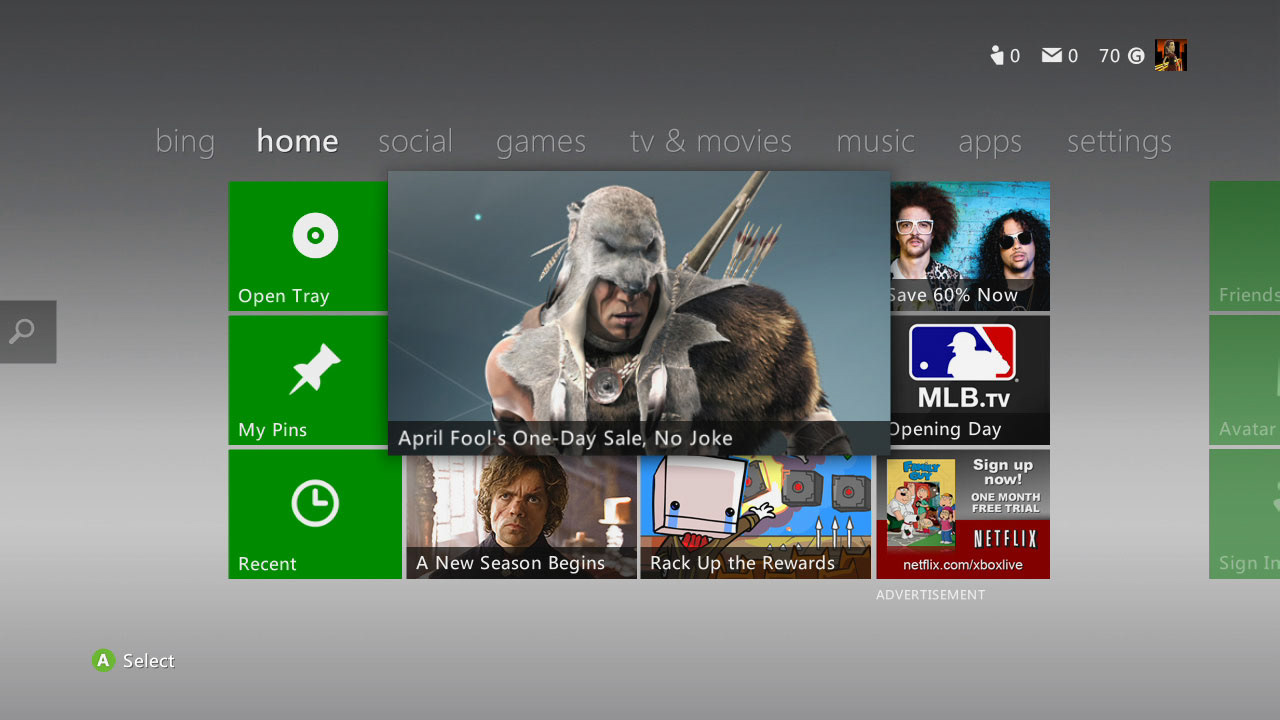This screenshot has height=720, width=1280.
Task: Select the tv & movies tab
Action: pyautogui.click(x=710, y=141)
